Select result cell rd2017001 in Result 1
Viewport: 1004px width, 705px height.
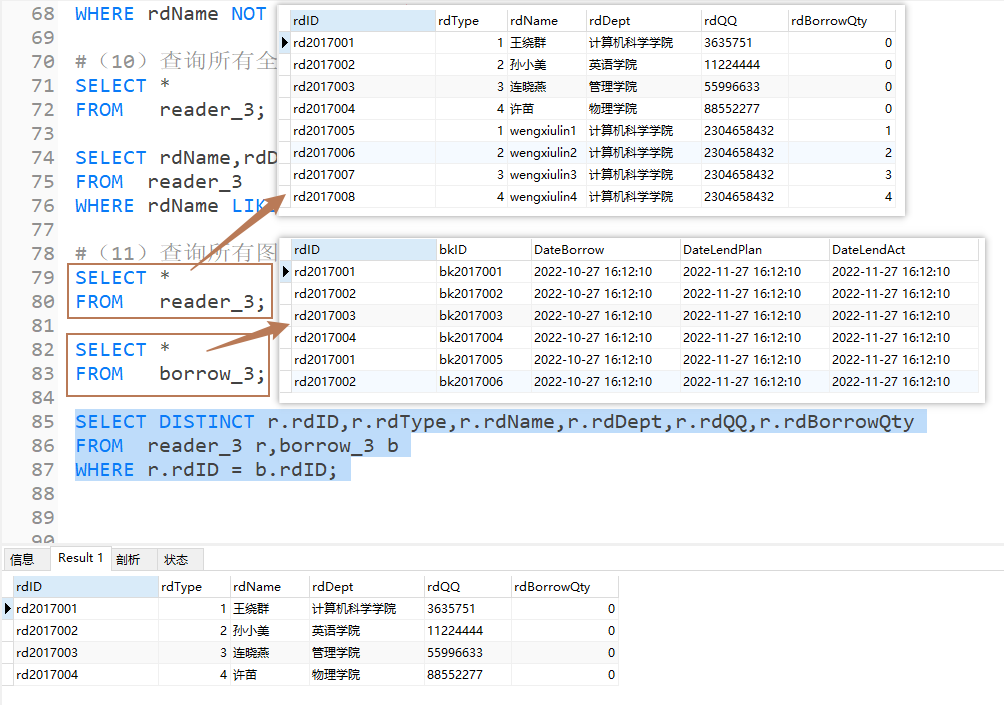pyautogui.click(x=86, y=608)
